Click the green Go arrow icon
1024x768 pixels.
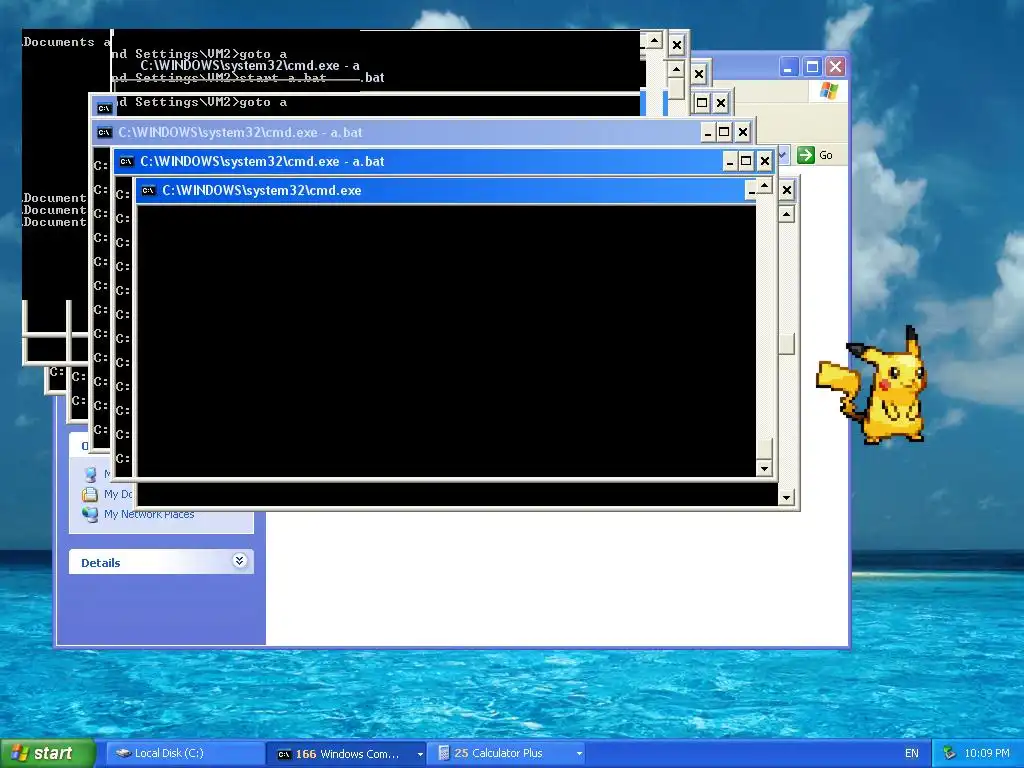tap(806, 155)
